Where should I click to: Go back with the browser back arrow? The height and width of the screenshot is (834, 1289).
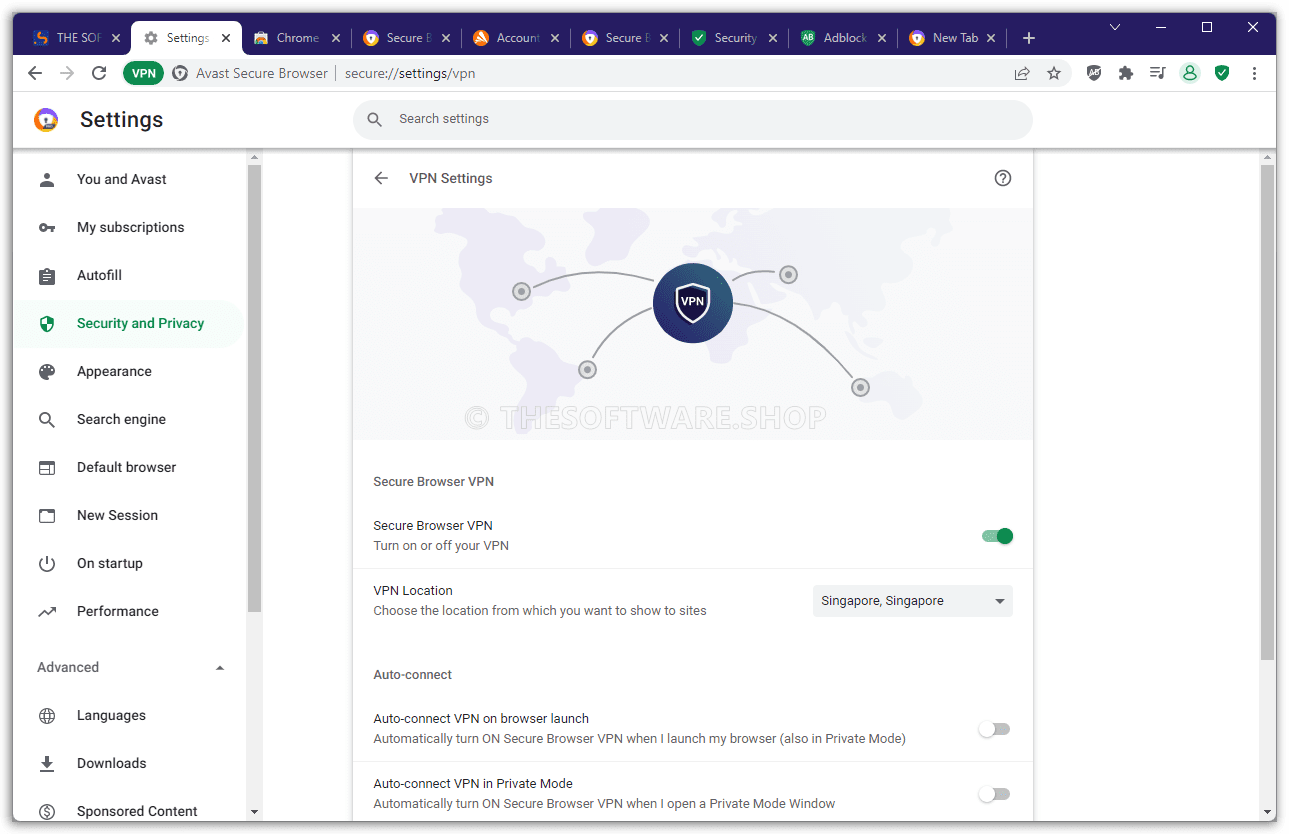pos(35,73)
